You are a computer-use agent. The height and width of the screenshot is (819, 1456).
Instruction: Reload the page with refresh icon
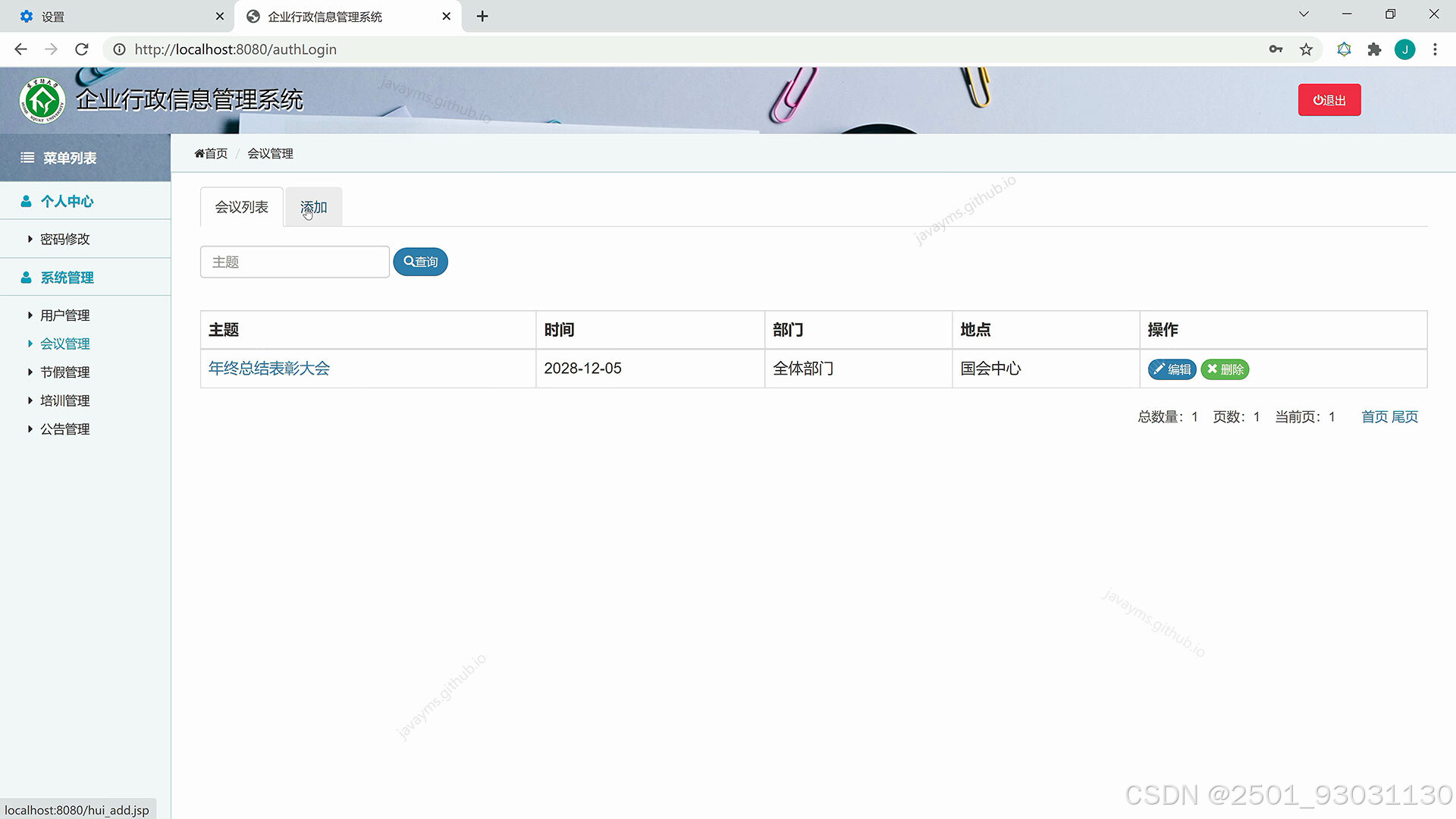82,49
